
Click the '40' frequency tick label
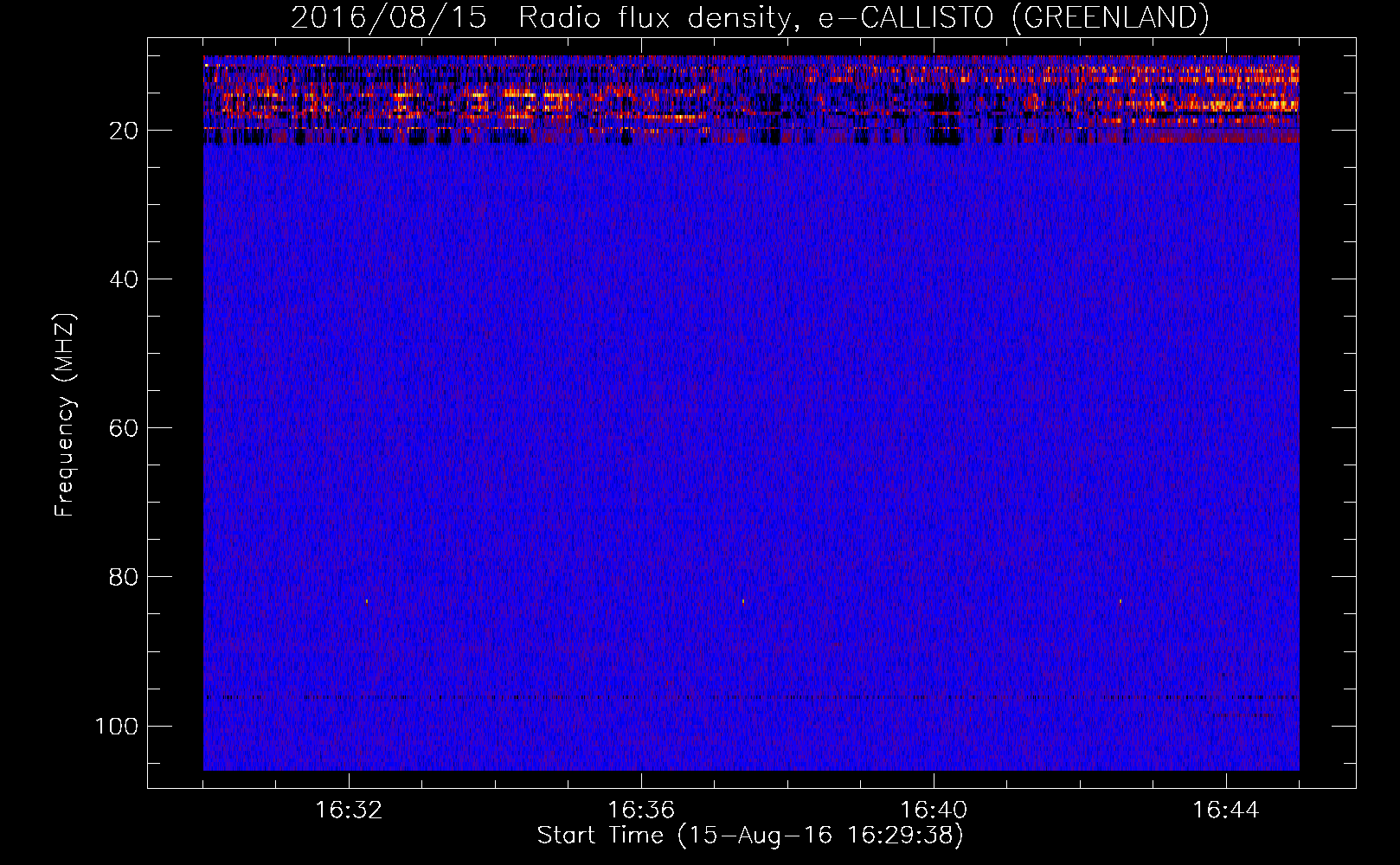124,279
